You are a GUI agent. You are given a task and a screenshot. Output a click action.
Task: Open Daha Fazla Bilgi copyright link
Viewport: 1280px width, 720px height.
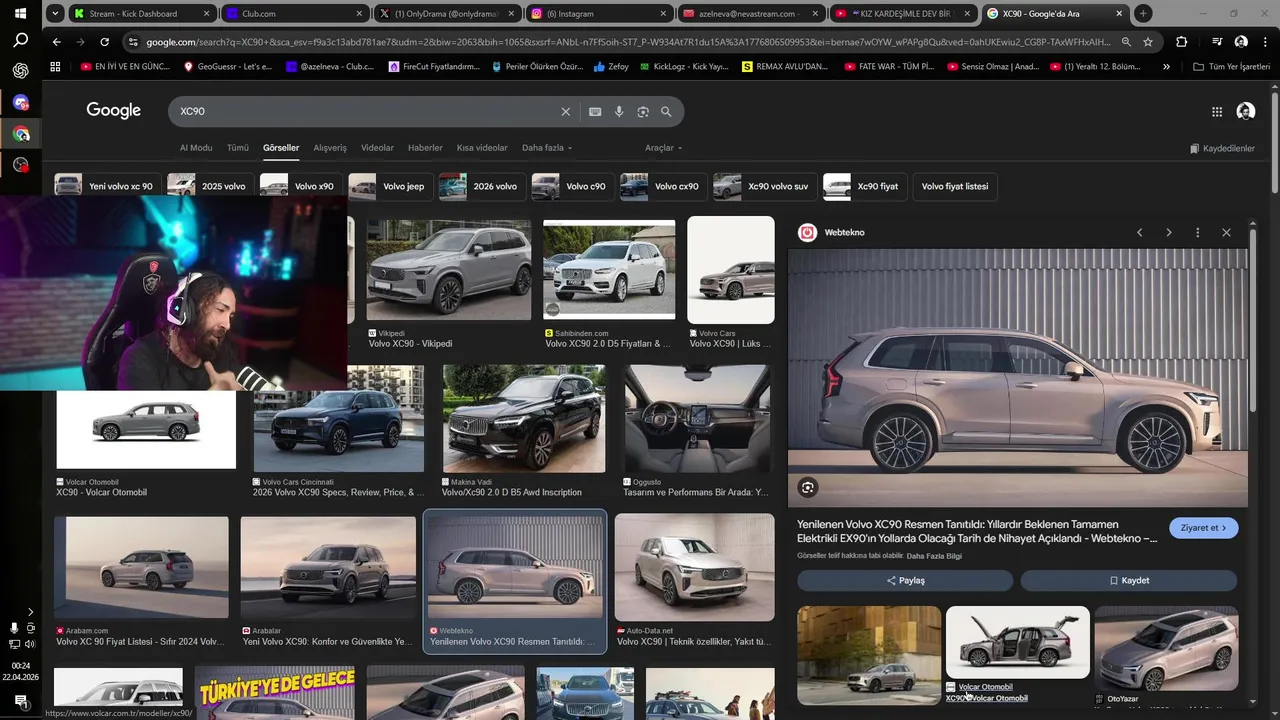[934, 556]
